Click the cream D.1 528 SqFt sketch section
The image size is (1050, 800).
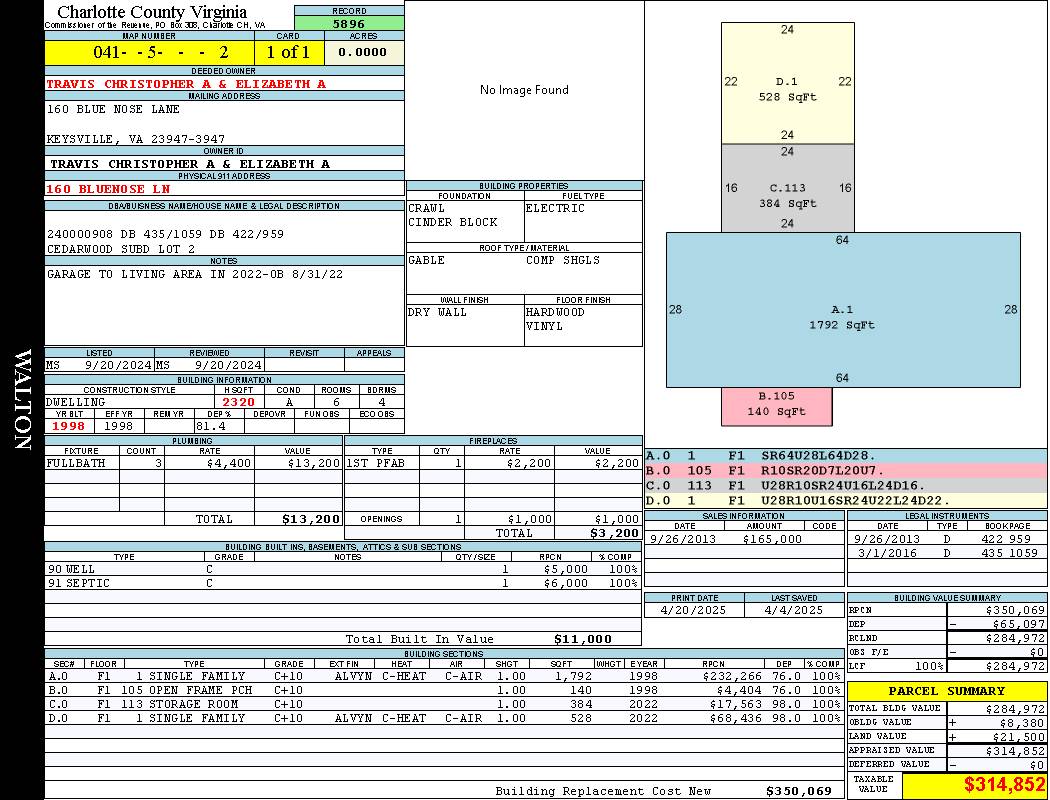tap(788, 83)
